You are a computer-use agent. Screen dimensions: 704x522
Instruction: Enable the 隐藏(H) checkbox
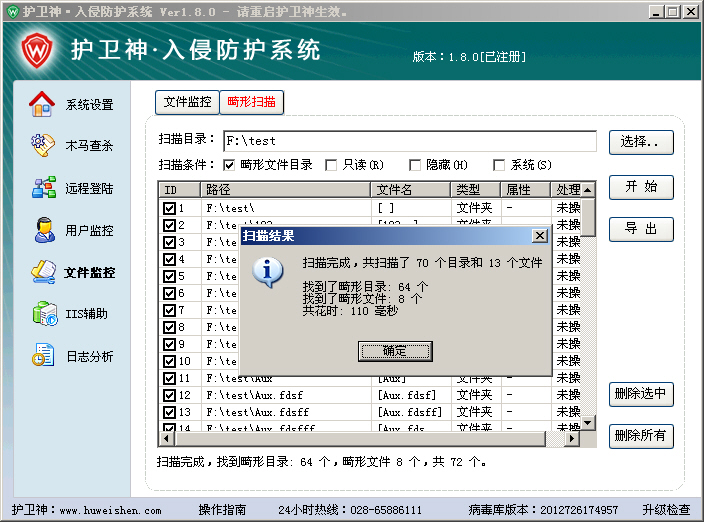coord(414,165)
